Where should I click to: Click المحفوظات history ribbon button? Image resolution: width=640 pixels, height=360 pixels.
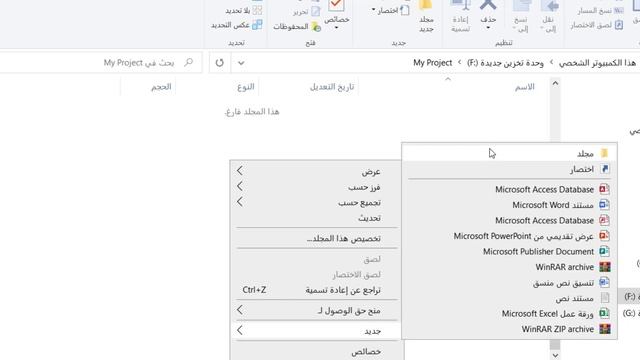(297, 27)
